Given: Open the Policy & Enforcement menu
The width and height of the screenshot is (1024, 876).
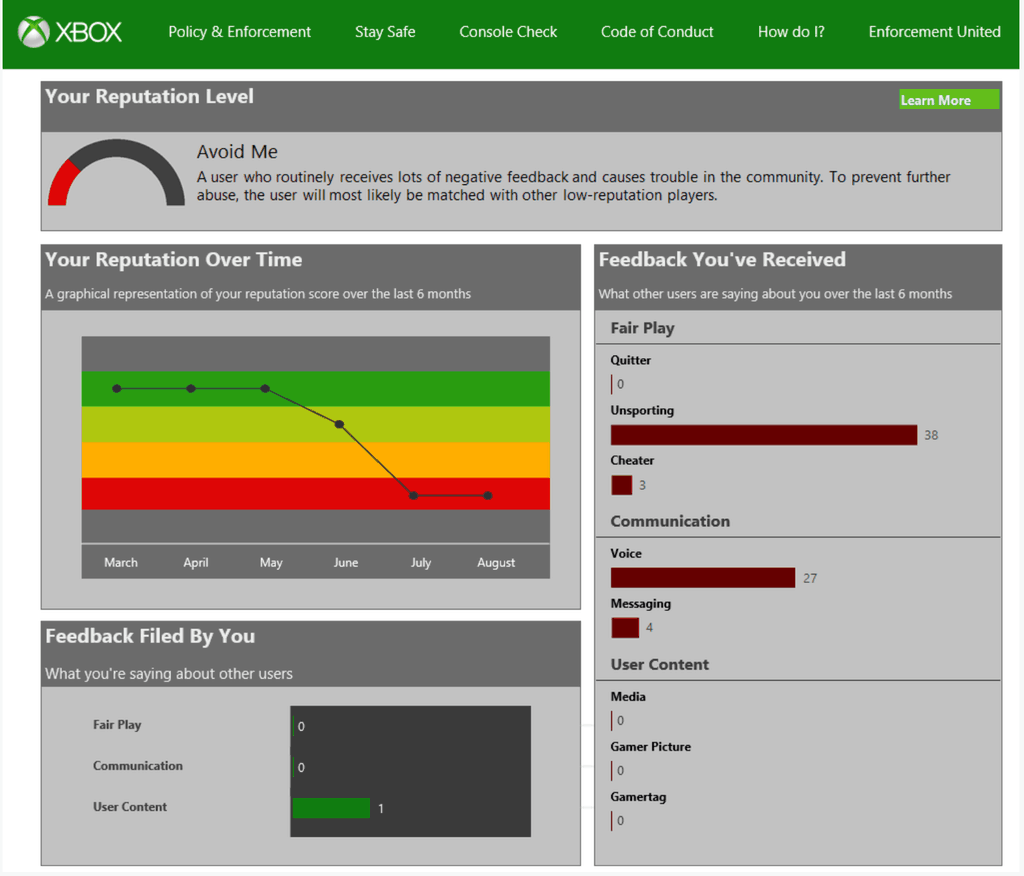Looking at the screenshot, I should coord(239,31).
